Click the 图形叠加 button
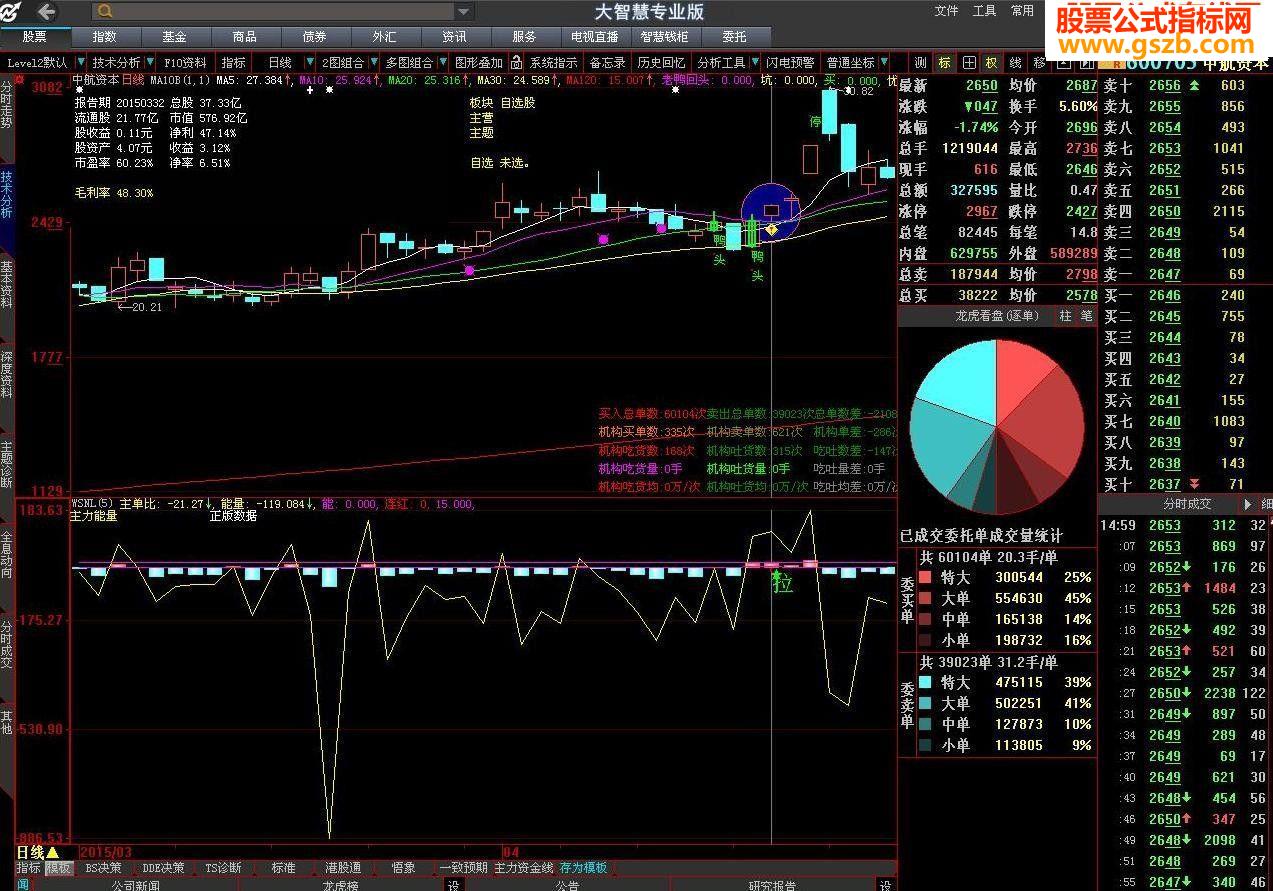 point(479,62)
